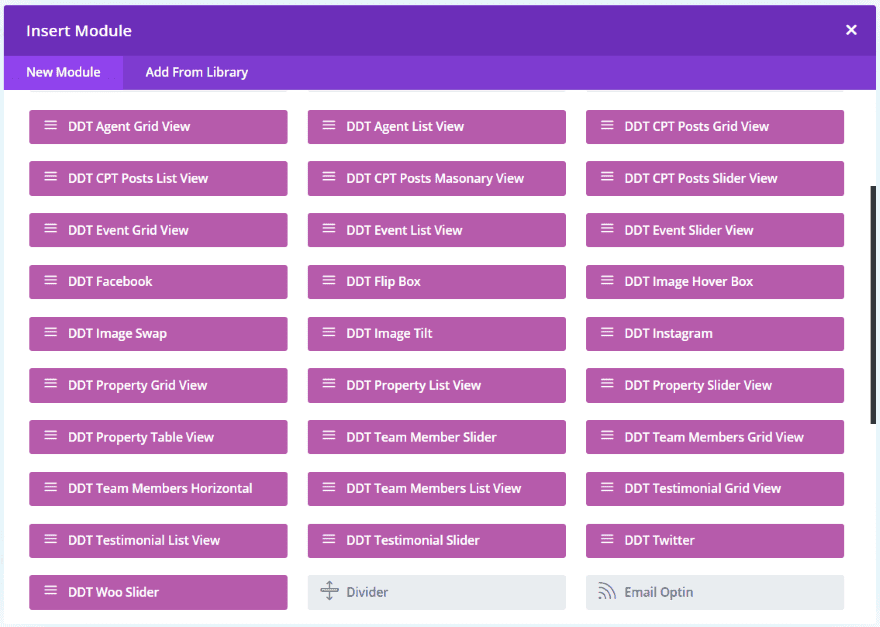The width and height of the screenshot is (880, 627).
Task: Click the lines icon on DDT Facebook
Action: pos(51,281)
